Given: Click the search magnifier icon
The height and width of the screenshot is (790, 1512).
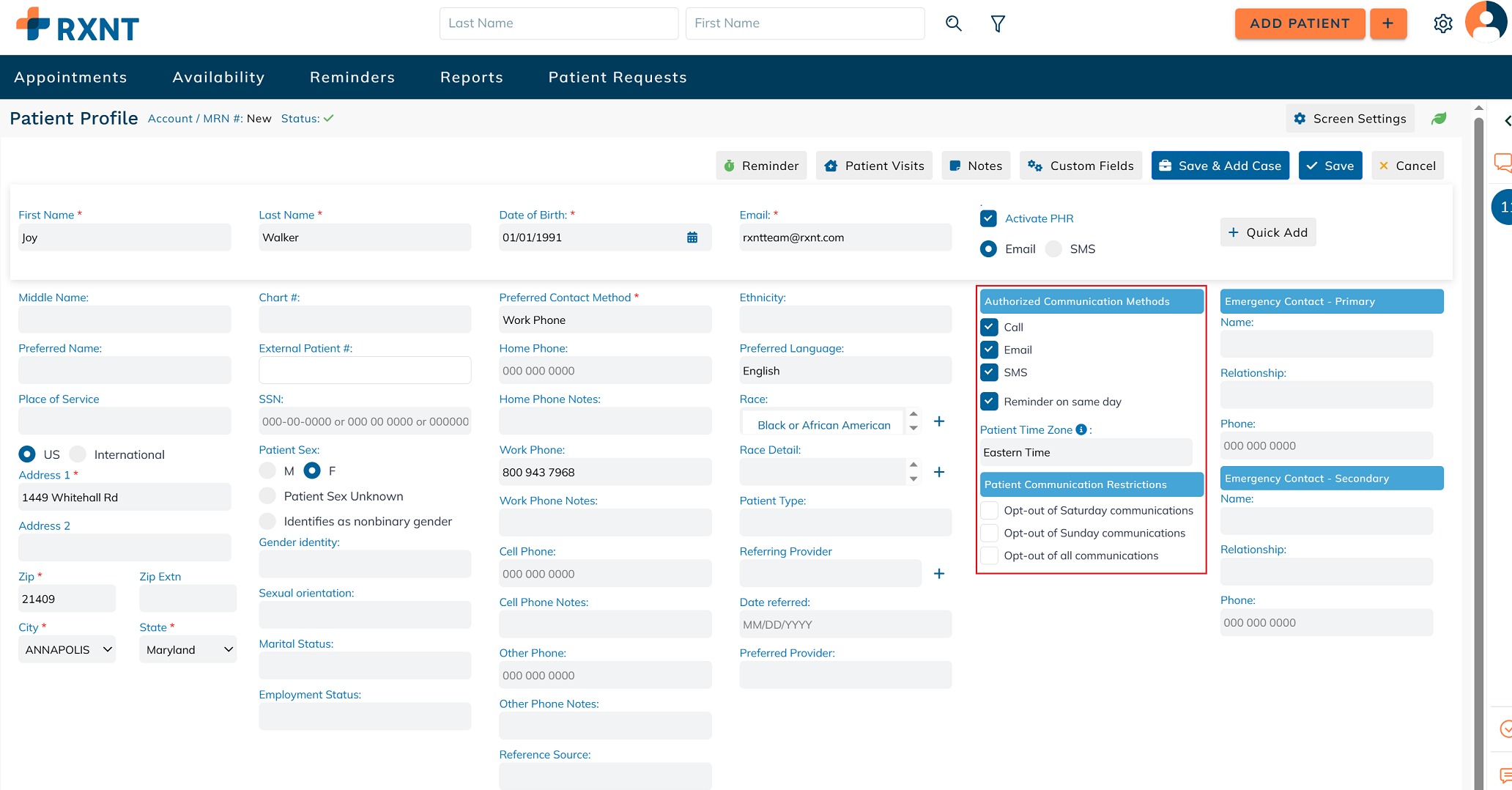Looking at the screenshot, I should click(x=953, y=23).
